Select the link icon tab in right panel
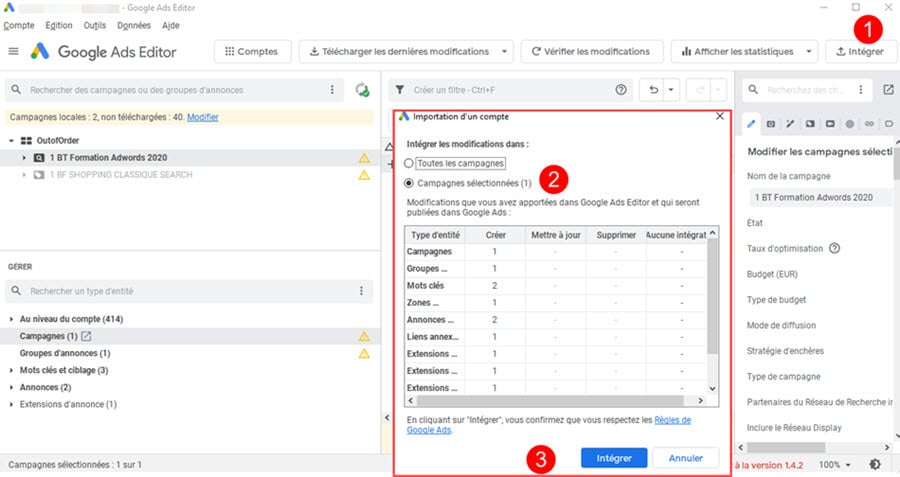Image resolution: width=900 pixels, height=477 pixels. pos(870,124)
